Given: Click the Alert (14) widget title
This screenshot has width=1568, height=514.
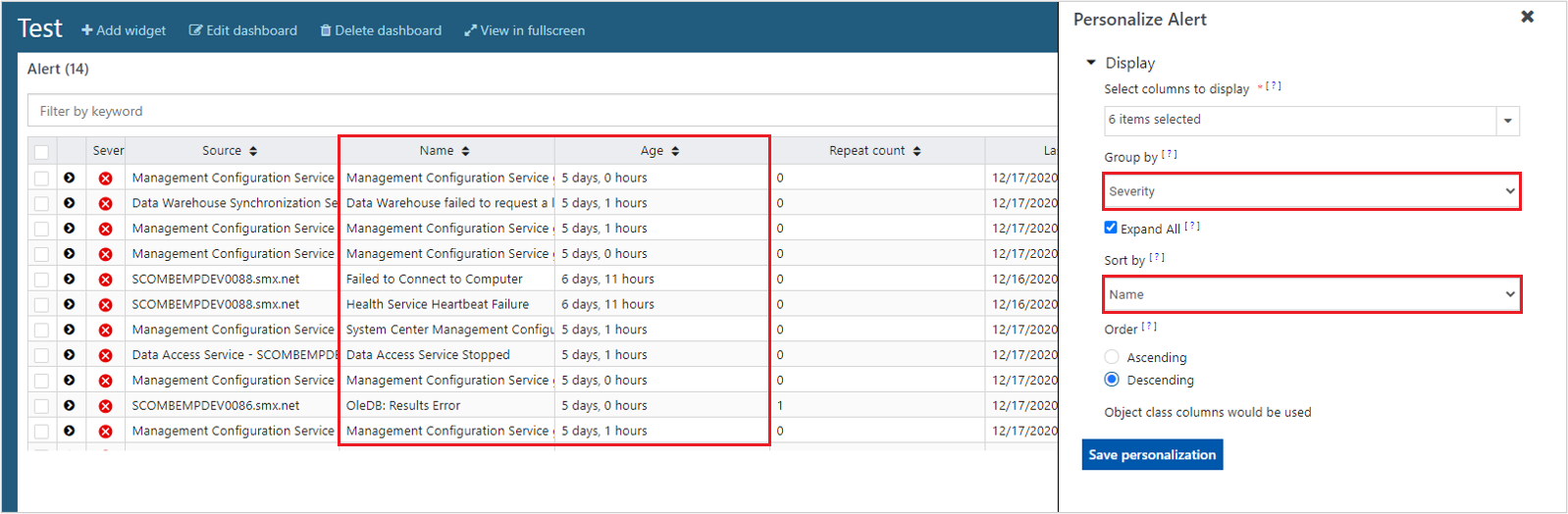Looking at the screenshot, I should coord(58,69).
